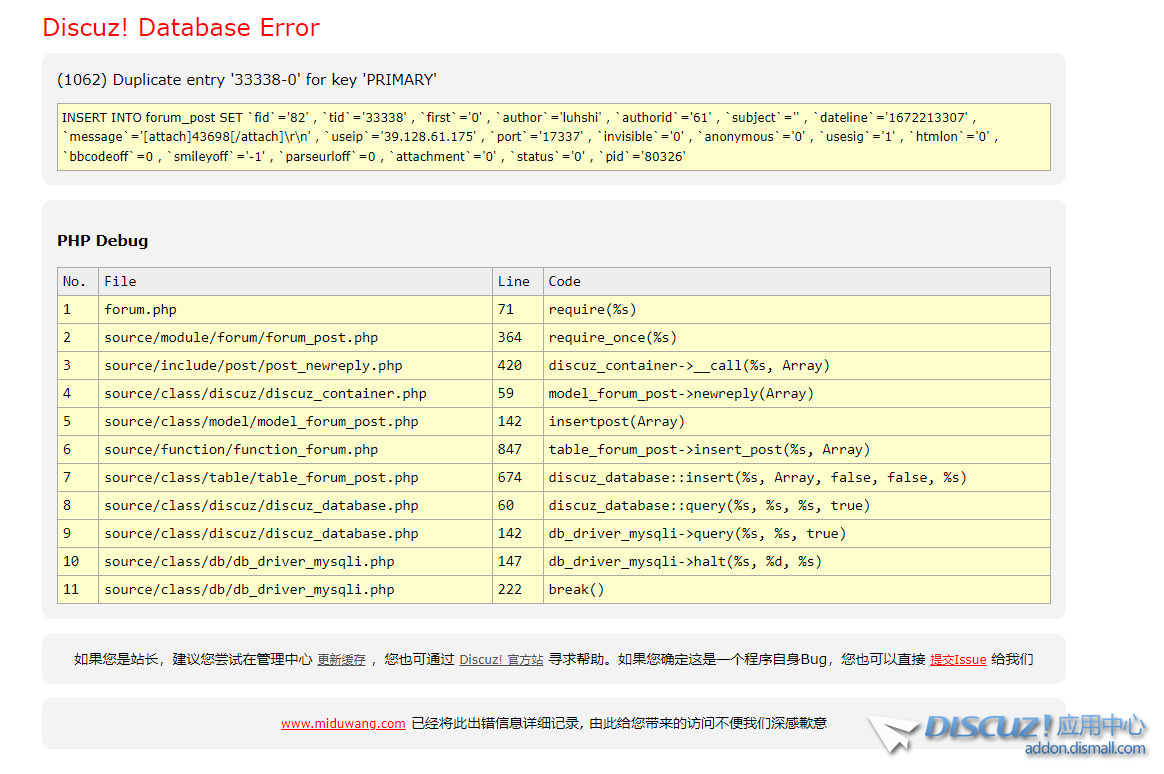
Task: Click the No. column header
Action: [78, 281]
